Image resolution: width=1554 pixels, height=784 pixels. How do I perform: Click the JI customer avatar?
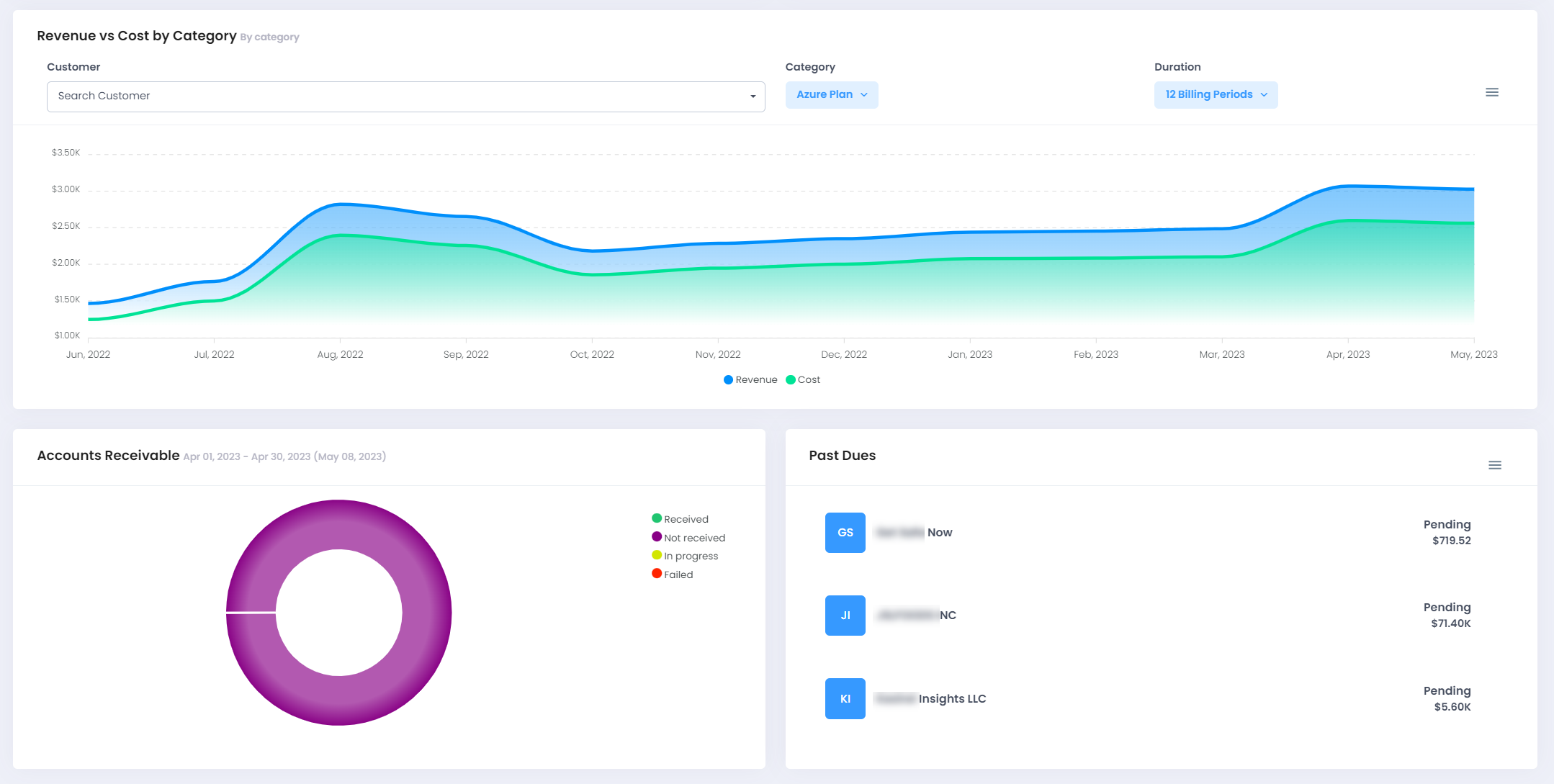(845, 616)
